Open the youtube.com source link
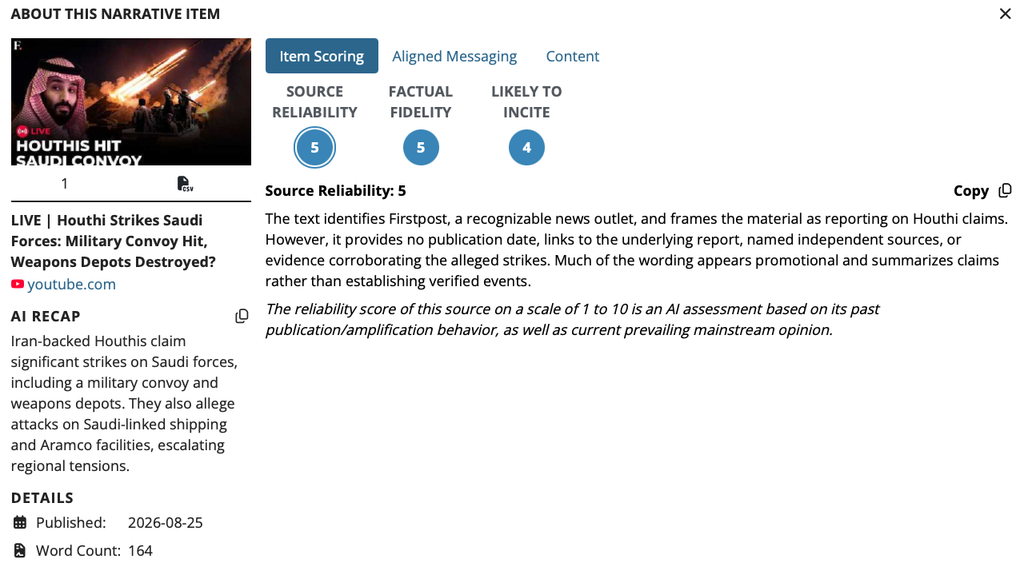 [71, 284]
